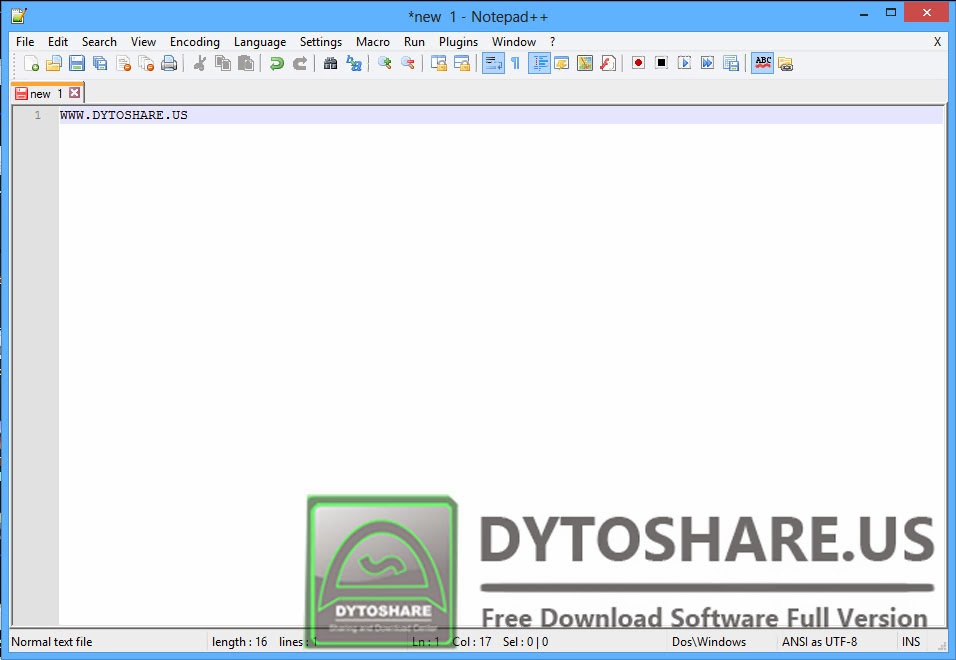The image size is (956, 660).
Task: Zoom in with the magnifier plus icon
Action: click(384, 63)
